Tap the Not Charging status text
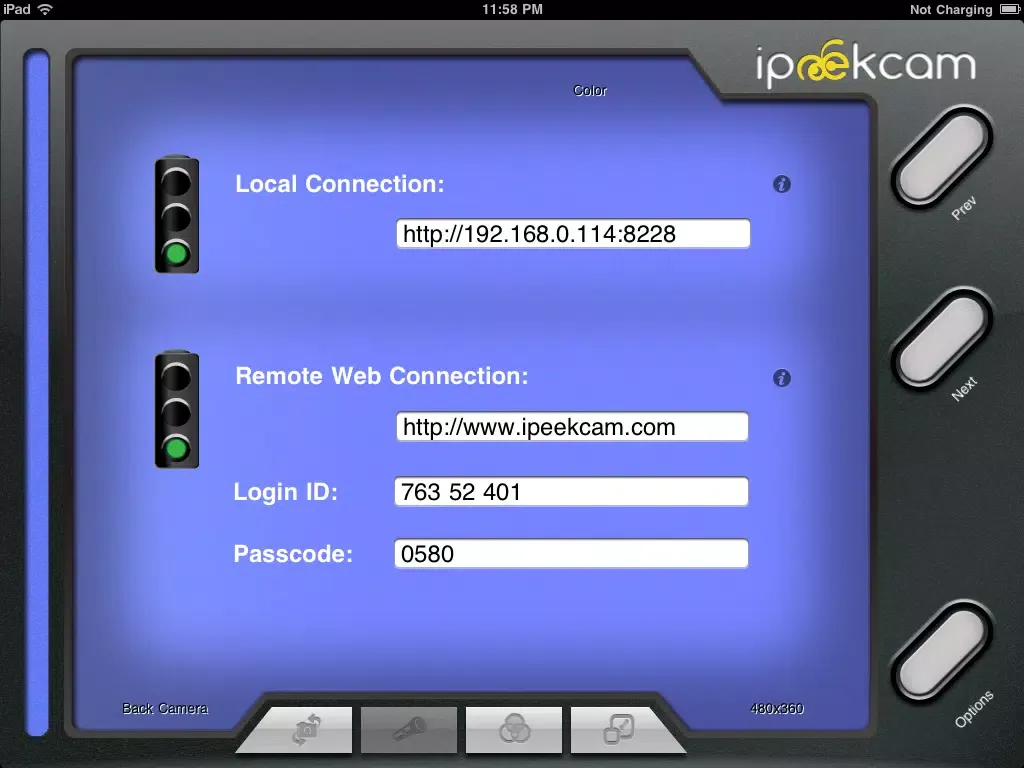This screenshot has width=1024, height=768. tap(951, 9)
